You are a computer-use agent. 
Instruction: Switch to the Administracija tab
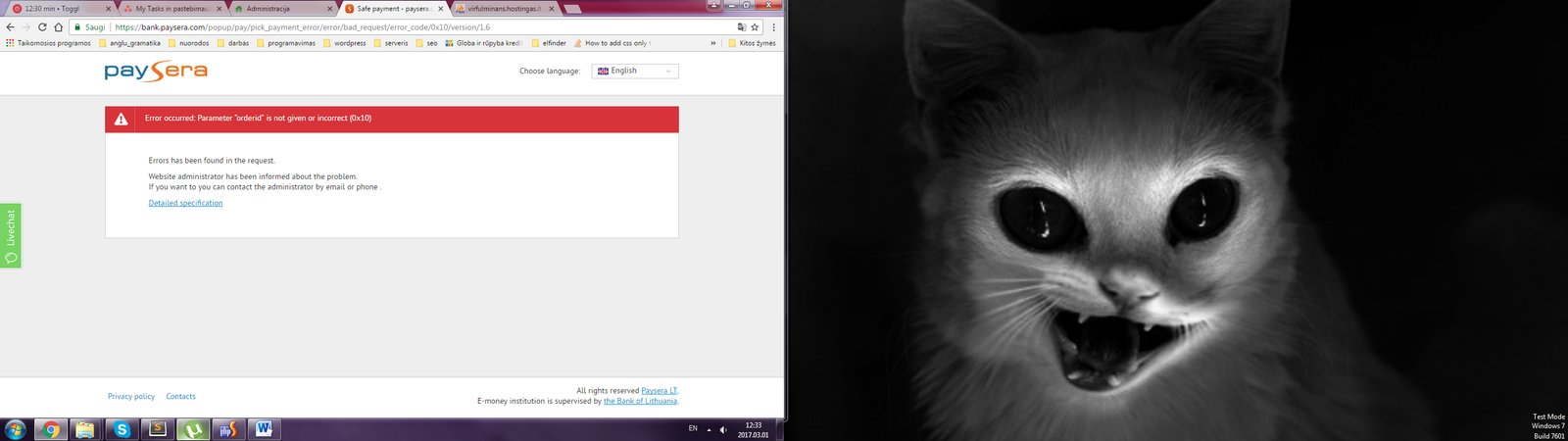[x=282, y=8]
